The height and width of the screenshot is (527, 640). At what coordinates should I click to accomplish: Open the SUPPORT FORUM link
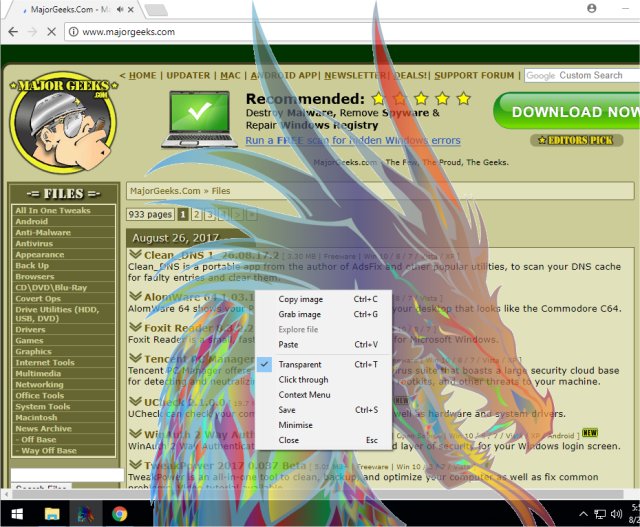click(474, 76)
